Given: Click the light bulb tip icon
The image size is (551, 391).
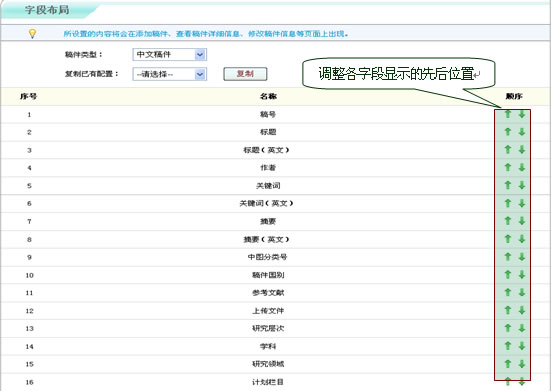Looking at the screenshot, I should pos(32,34).
